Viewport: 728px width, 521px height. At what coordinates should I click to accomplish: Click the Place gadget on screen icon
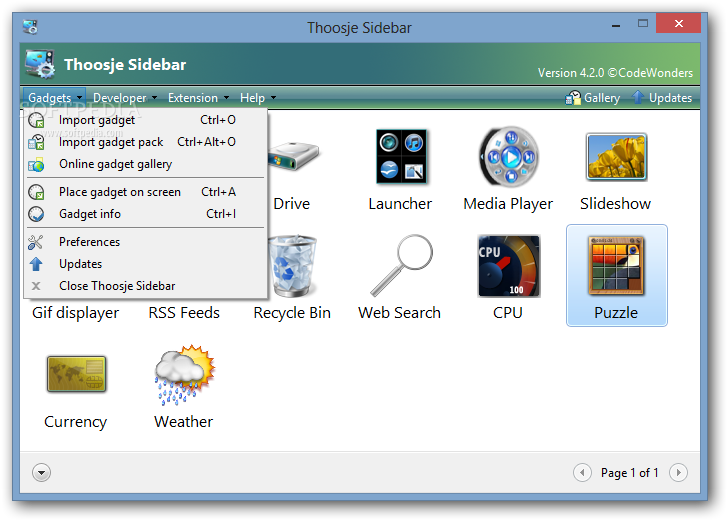(x=36, y=192)
